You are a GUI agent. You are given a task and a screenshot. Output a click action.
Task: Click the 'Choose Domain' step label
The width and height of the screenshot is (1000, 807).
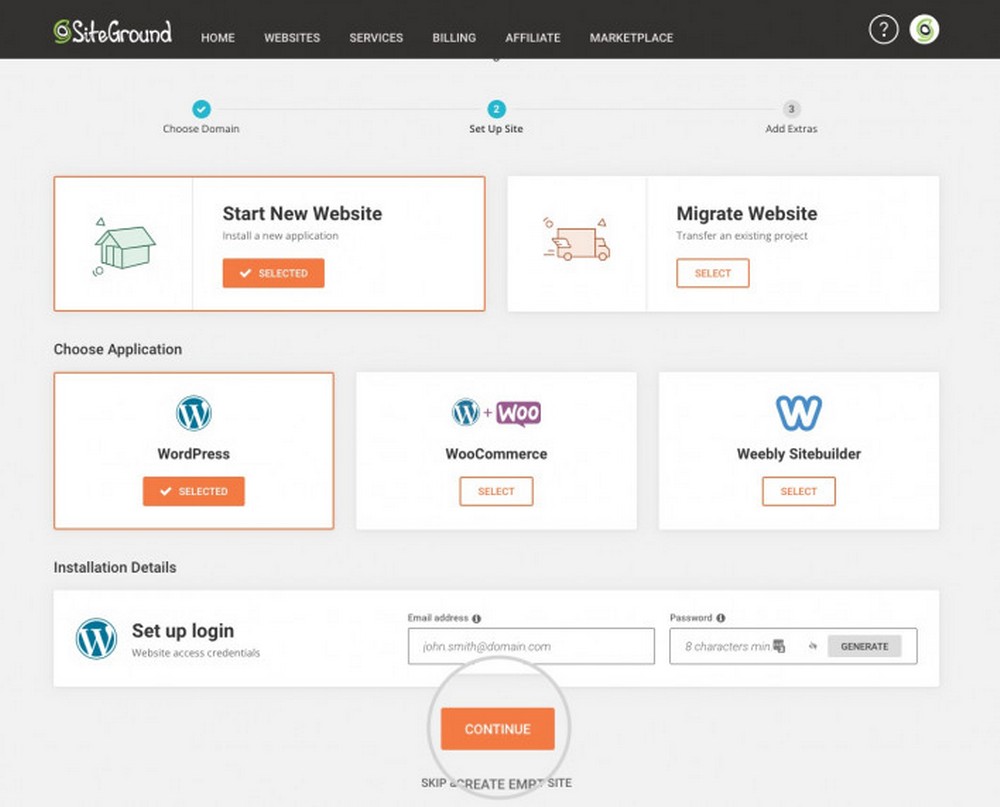click(x=201, y=128)
